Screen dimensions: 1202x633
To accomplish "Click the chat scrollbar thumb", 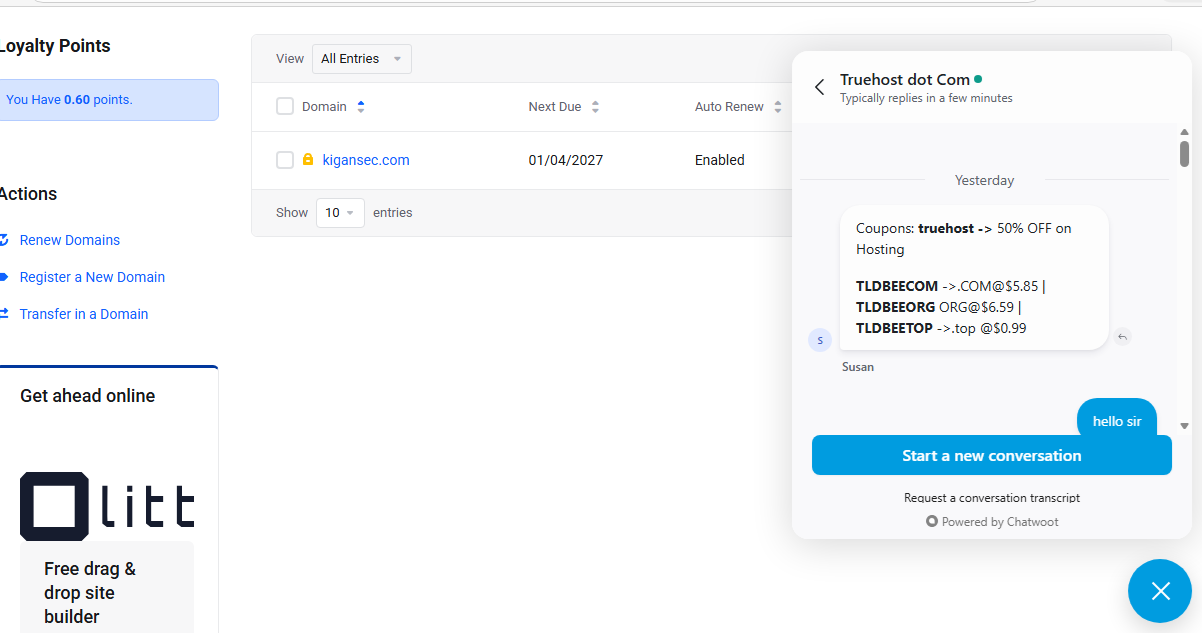I will point(1184,153).
